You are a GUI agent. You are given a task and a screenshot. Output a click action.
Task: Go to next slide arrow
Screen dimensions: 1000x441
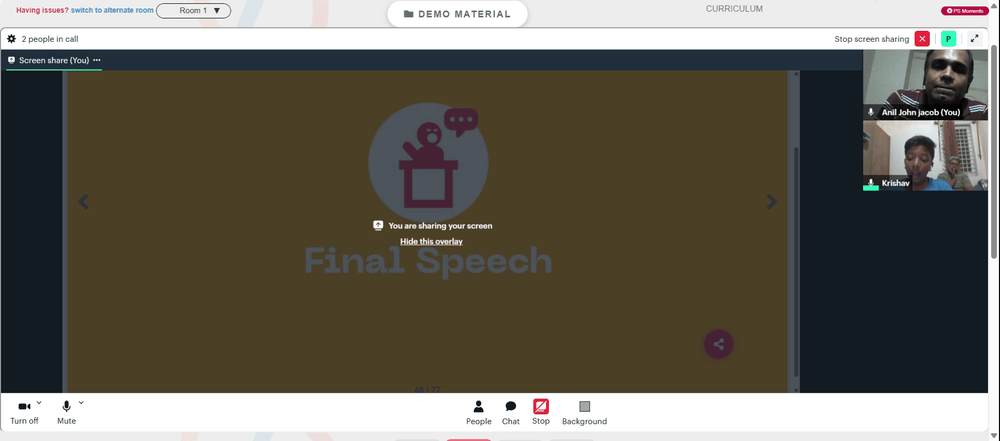(x=772, y=202)
